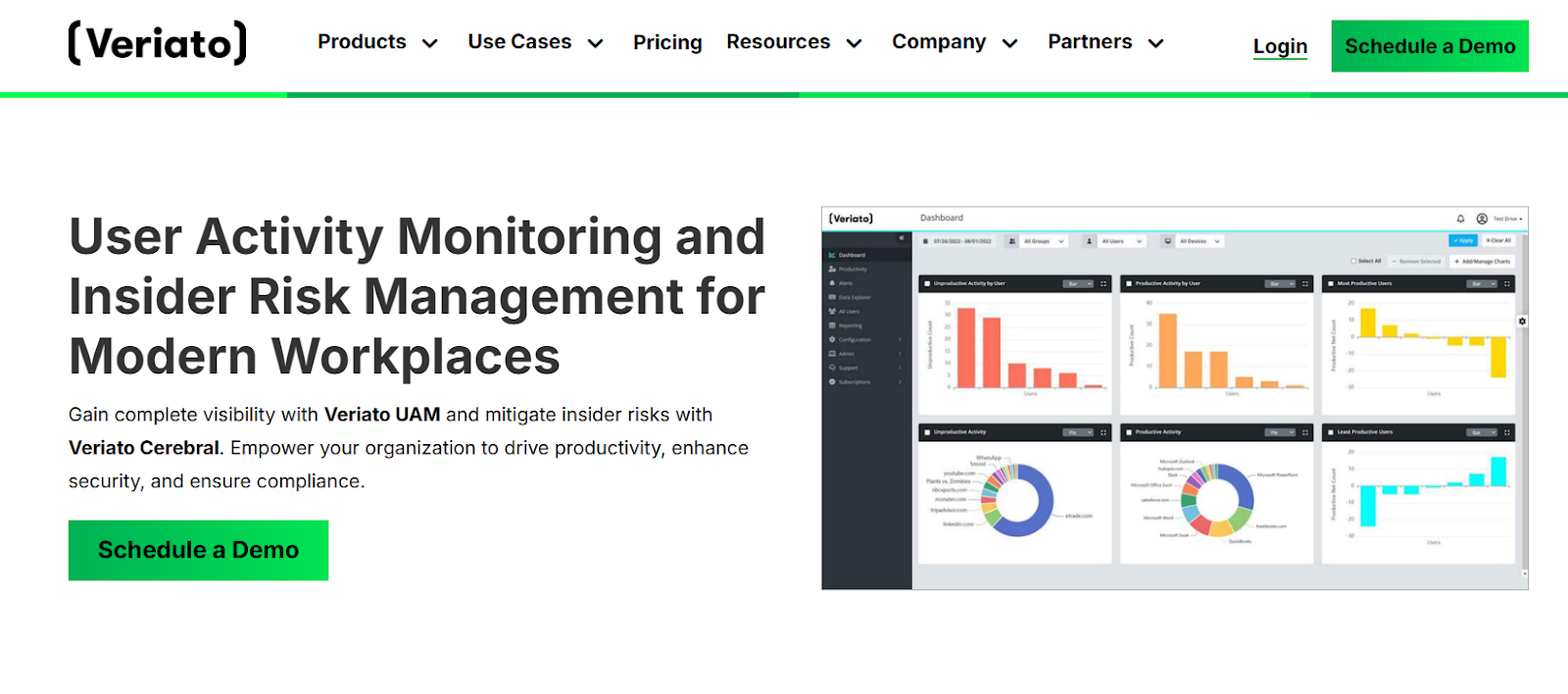The height and width of the screenshot is (694, 1568).
Task: Open the Test Drive account dropdown
Action: pos(1507,219)
